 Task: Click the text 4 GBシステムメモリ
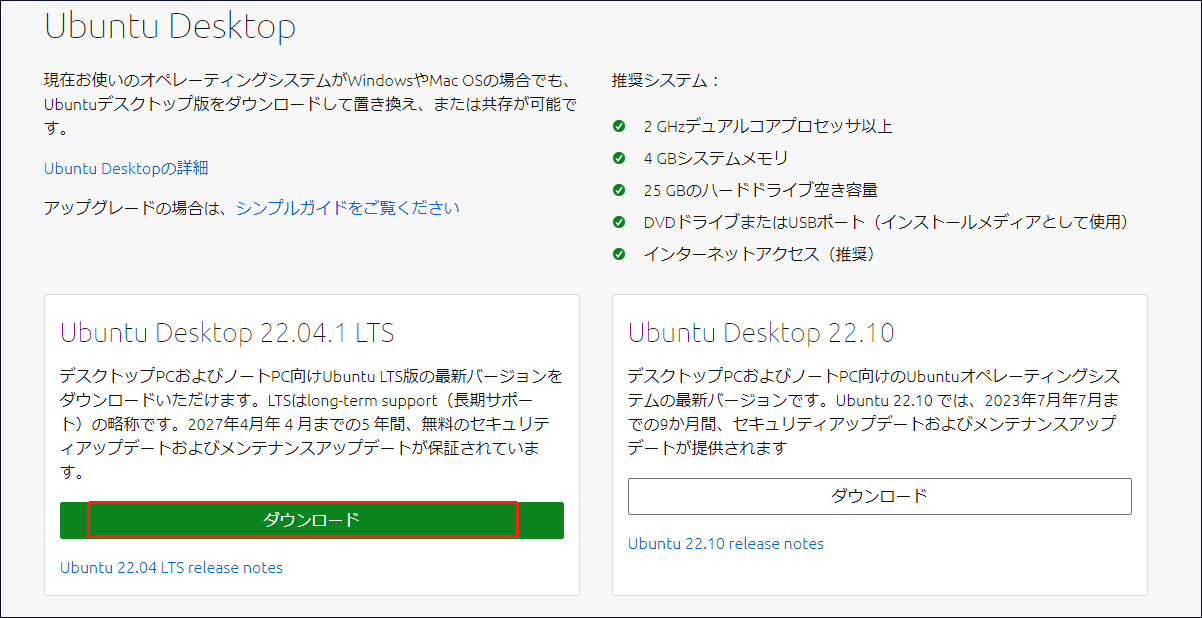(716, 158)
